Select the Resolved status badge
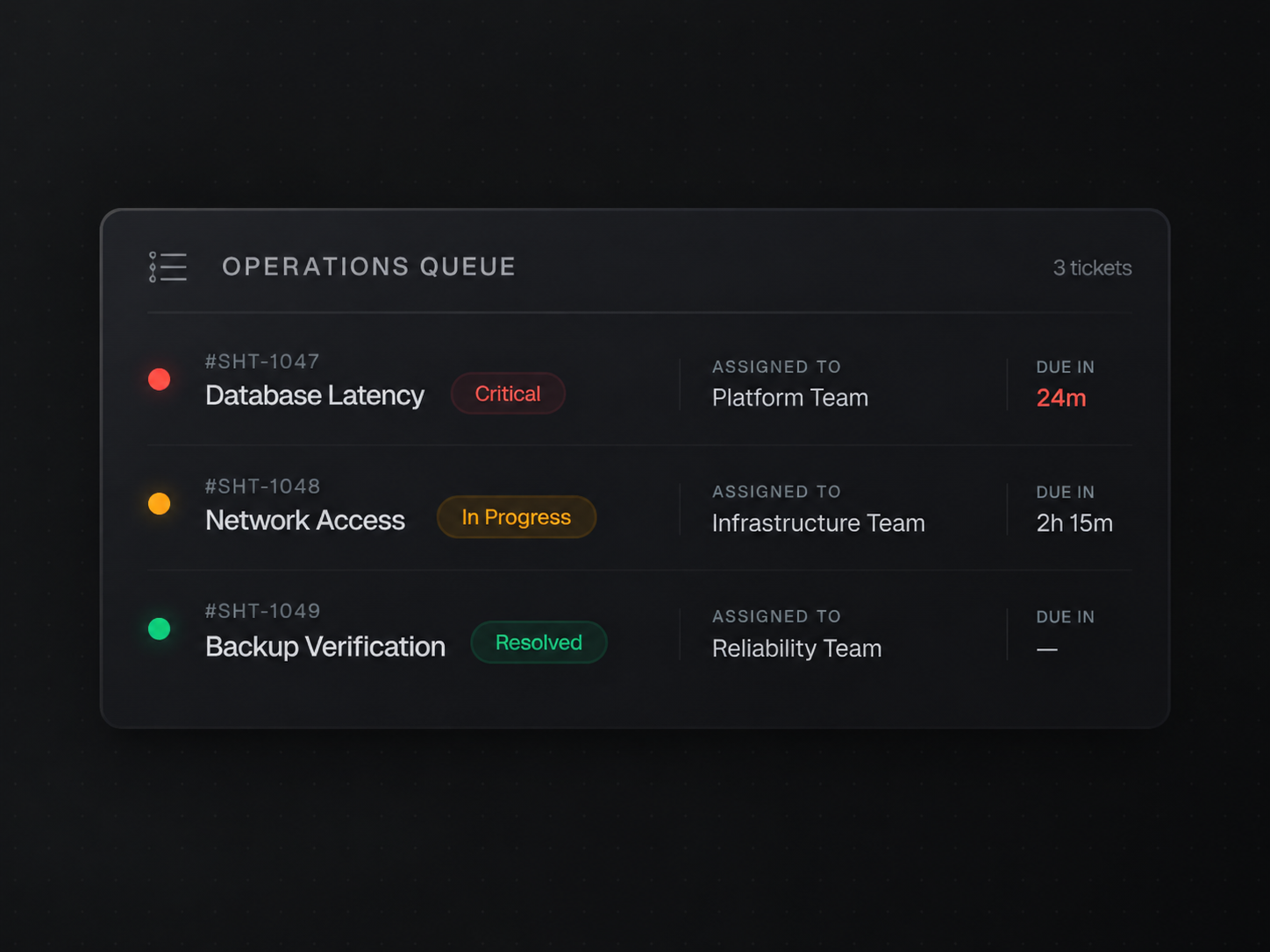The width and height of the screenshot is (1270, 952). pyautogui.click(x=539, y=643)
